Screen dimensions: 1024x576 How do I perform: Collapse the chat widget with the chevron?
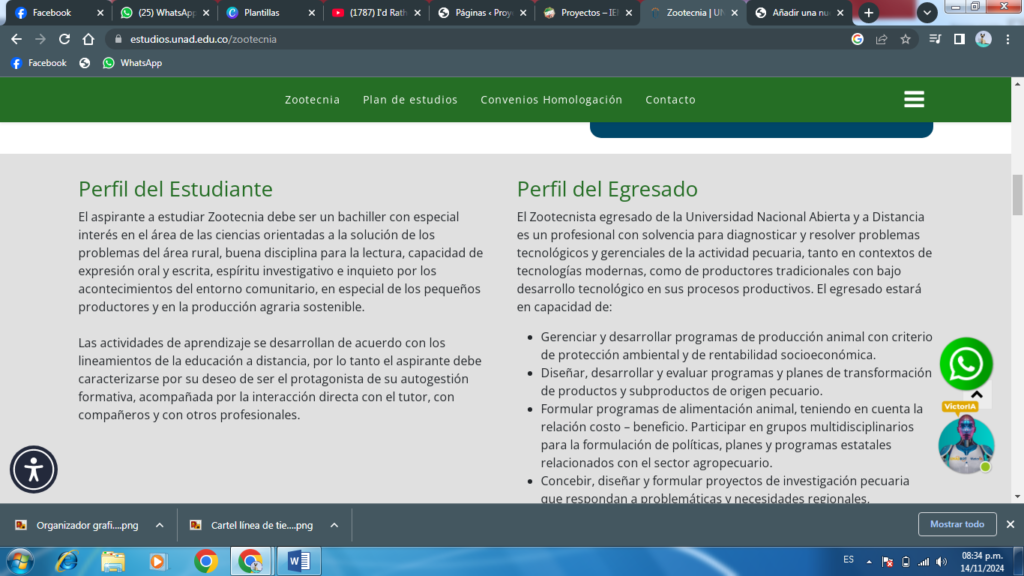point(977,395)
